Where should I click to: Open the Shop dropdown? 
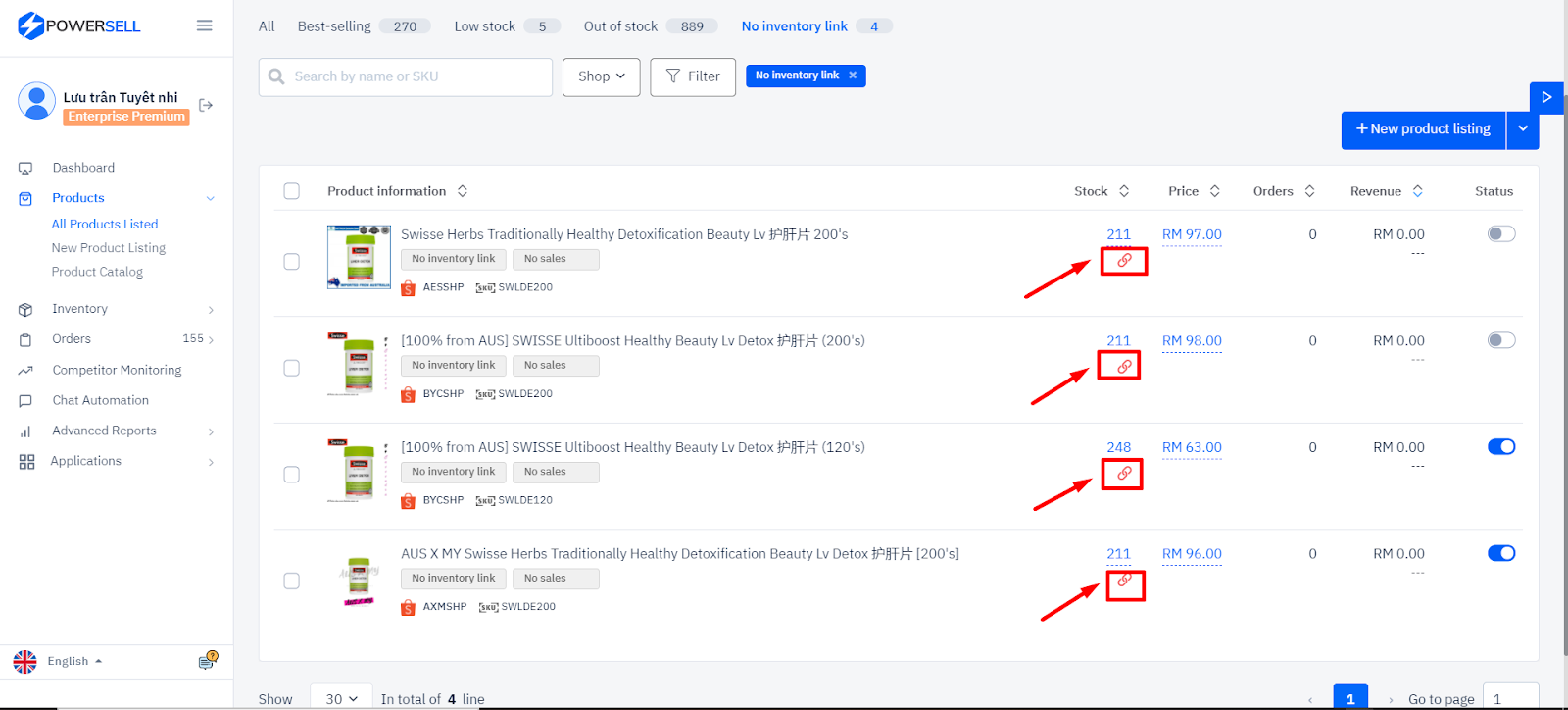point(602,76)
